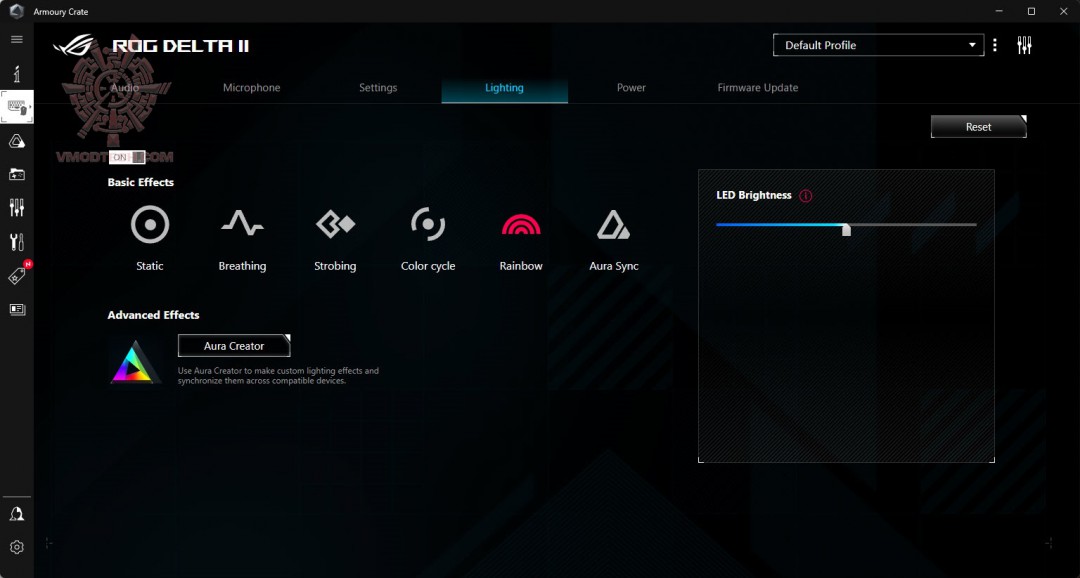Open the Settings tab
Screen dimensions: 1080x578
point(377,88)
